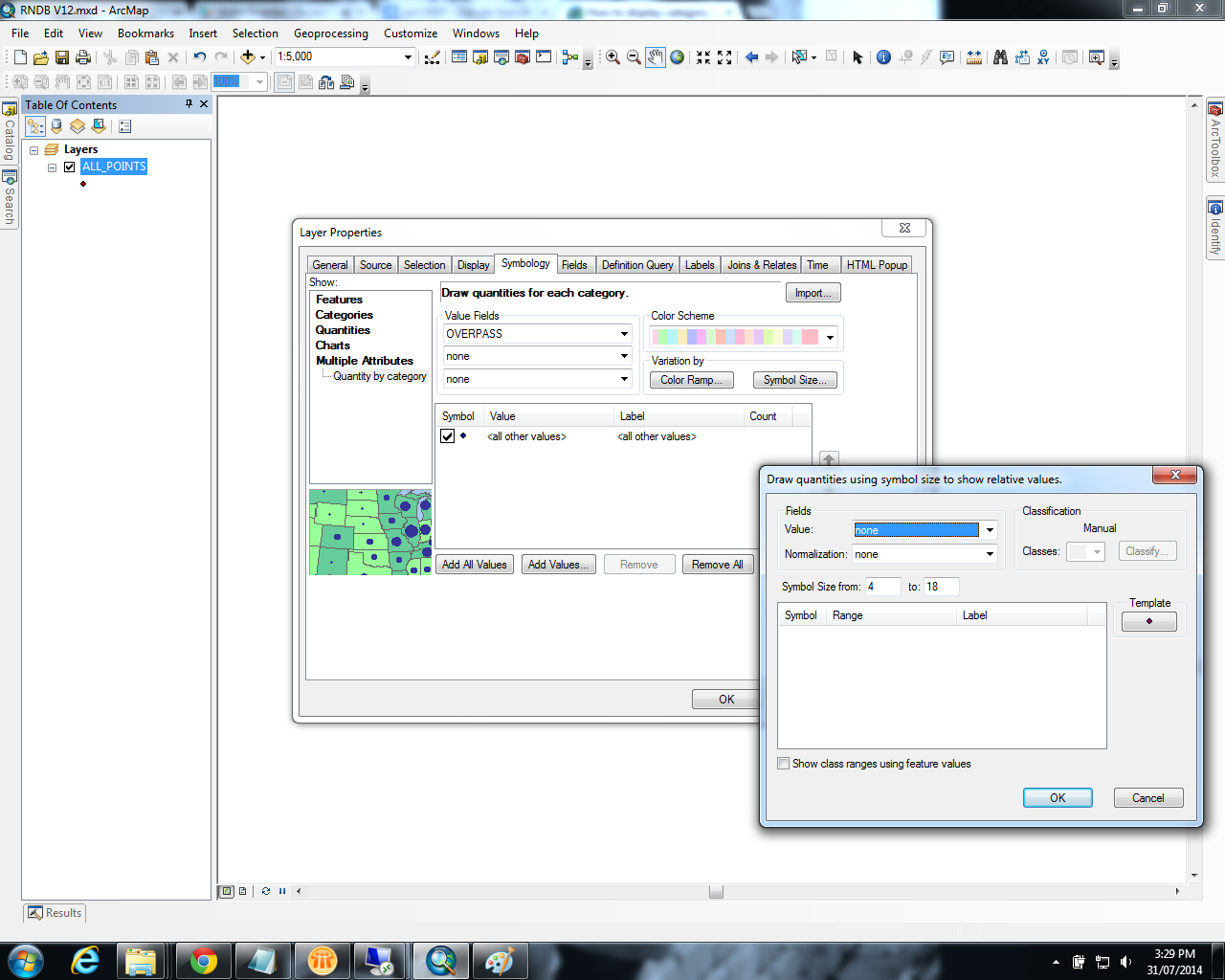This screenshot has width=1225, height=980.
Task: Activate the Pan hand tool
Action: pos(656,57)
